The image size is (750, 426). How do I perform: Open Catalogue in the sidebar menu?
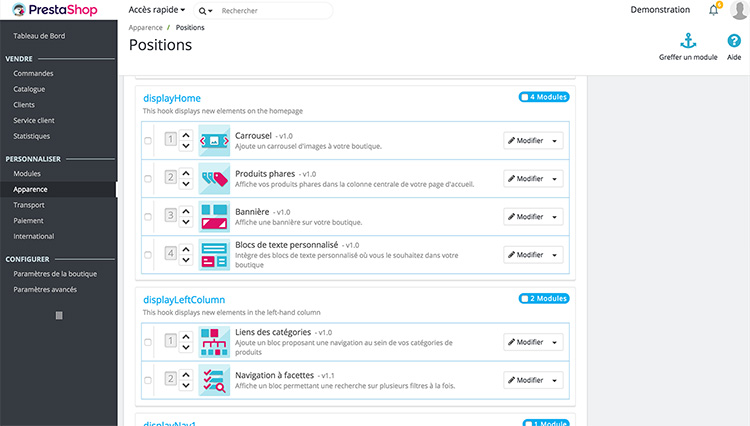pos(29,89)
